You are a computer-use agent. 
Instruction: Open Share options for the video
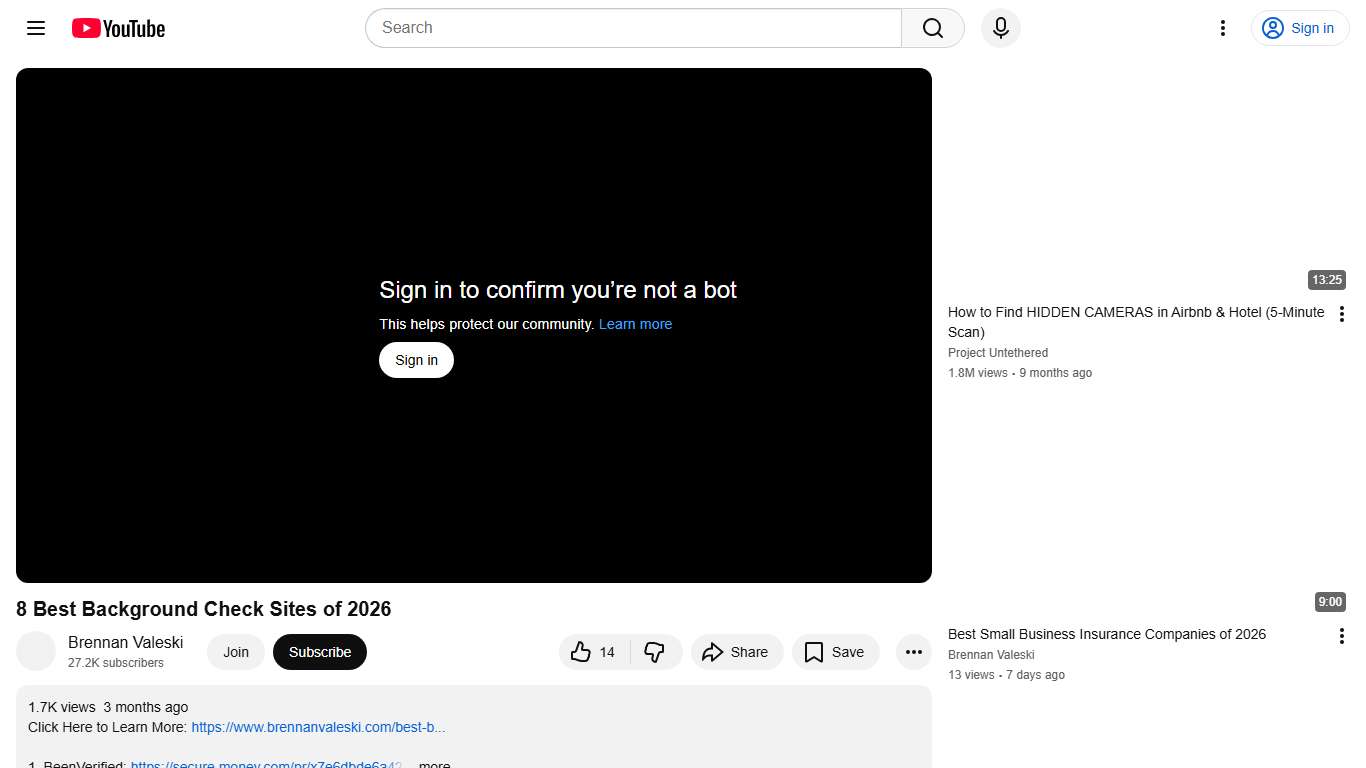click(x=737, y=652)
